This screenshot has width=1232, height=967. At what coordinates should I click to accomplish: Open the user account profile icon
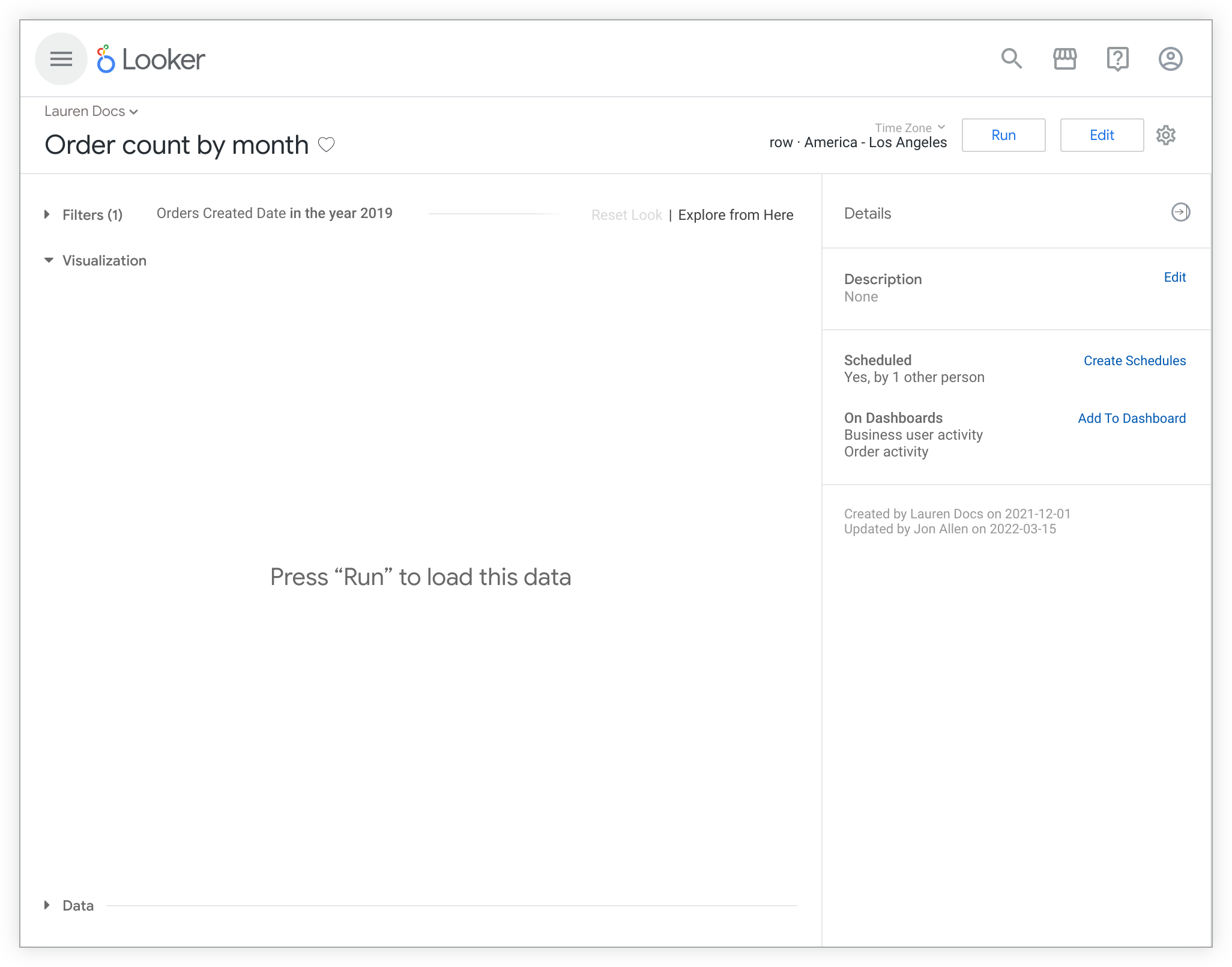click(1170, 59)
